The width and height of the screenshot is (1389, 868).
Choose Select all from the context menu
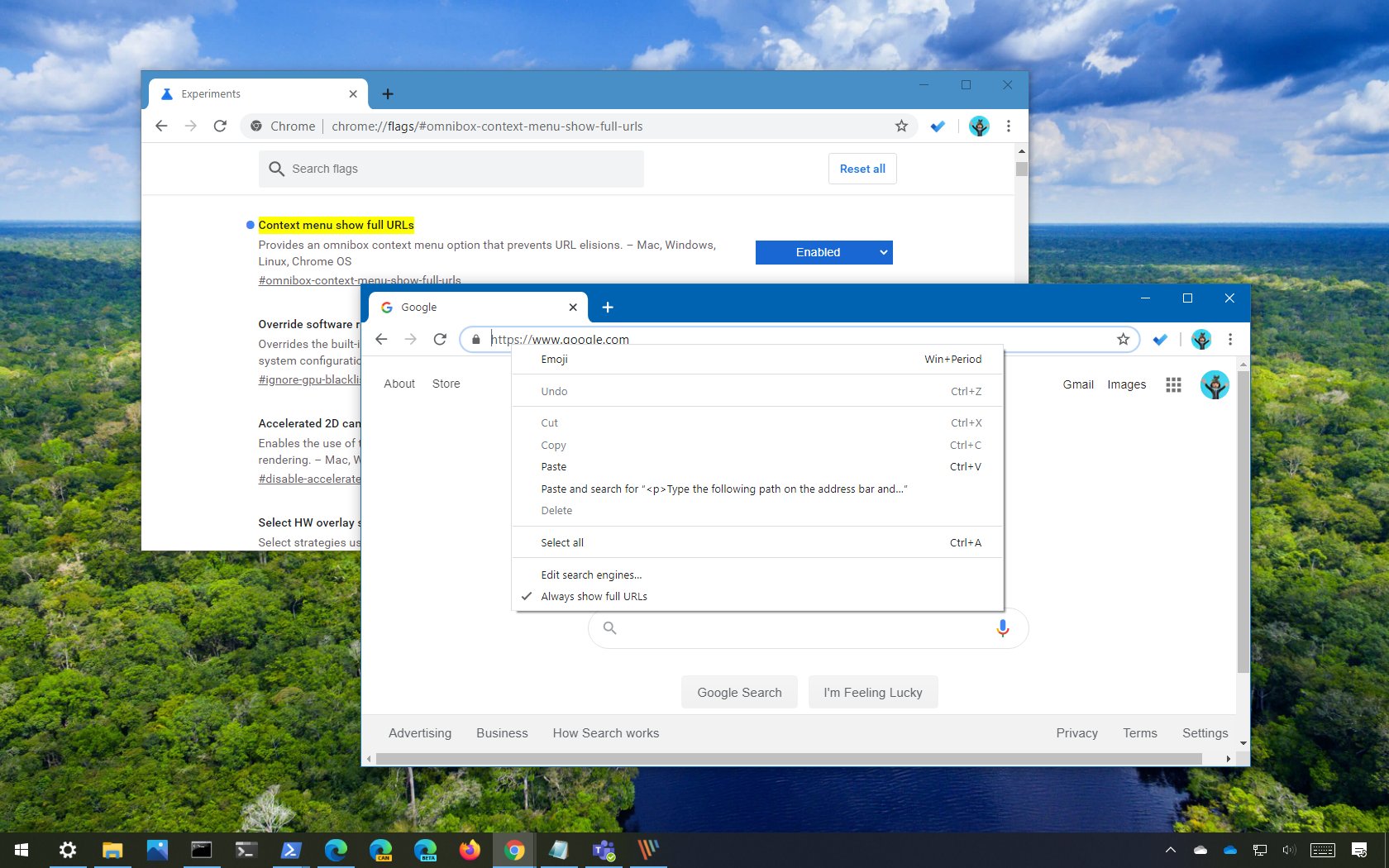[x=758, y=542]
